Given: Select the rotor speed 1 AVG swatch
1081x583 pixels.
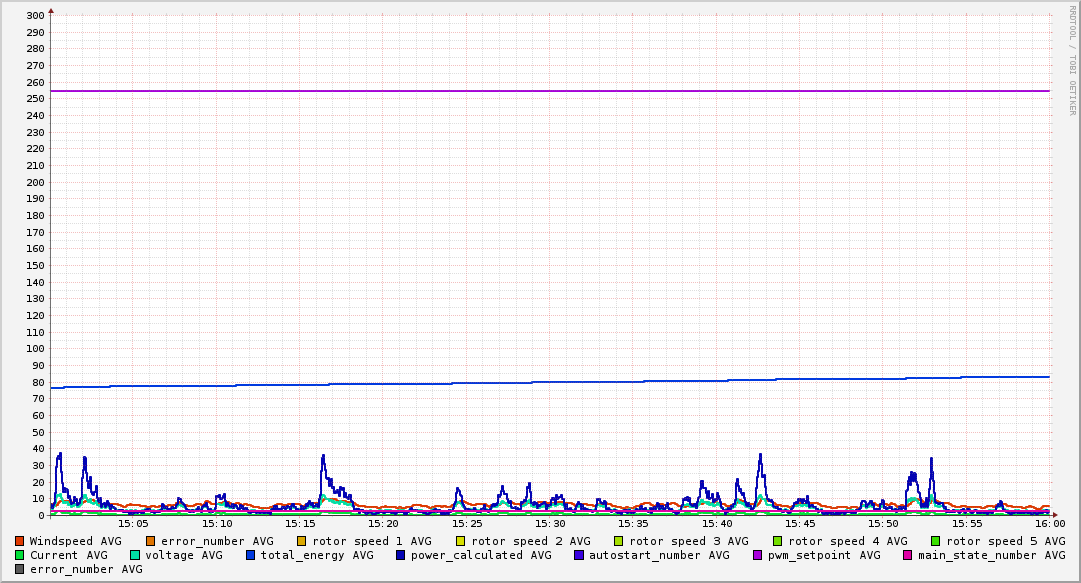Looking at the screenshot, I should (x=301, y=541).
